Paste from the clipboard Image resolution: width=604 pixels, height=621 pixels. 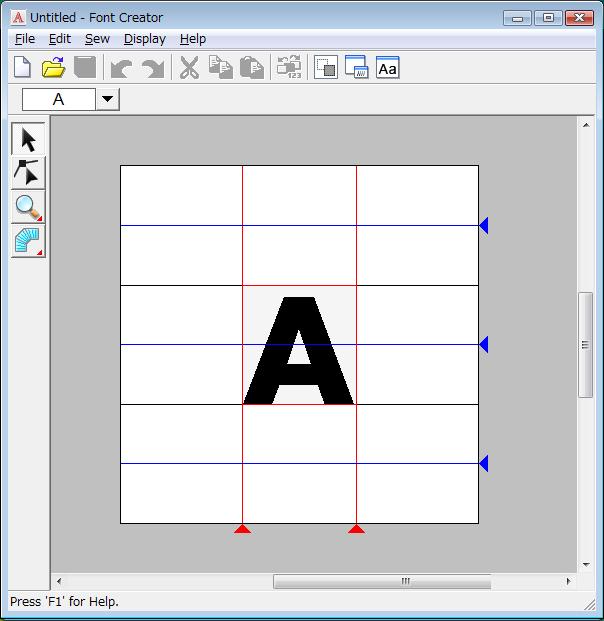point(252,67)
